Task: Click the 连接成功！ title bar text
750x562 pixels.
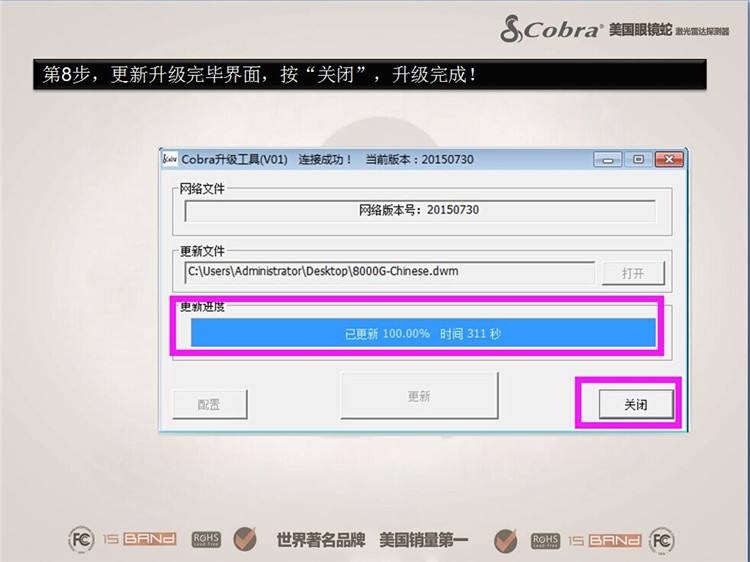Action: coord(325,159)
